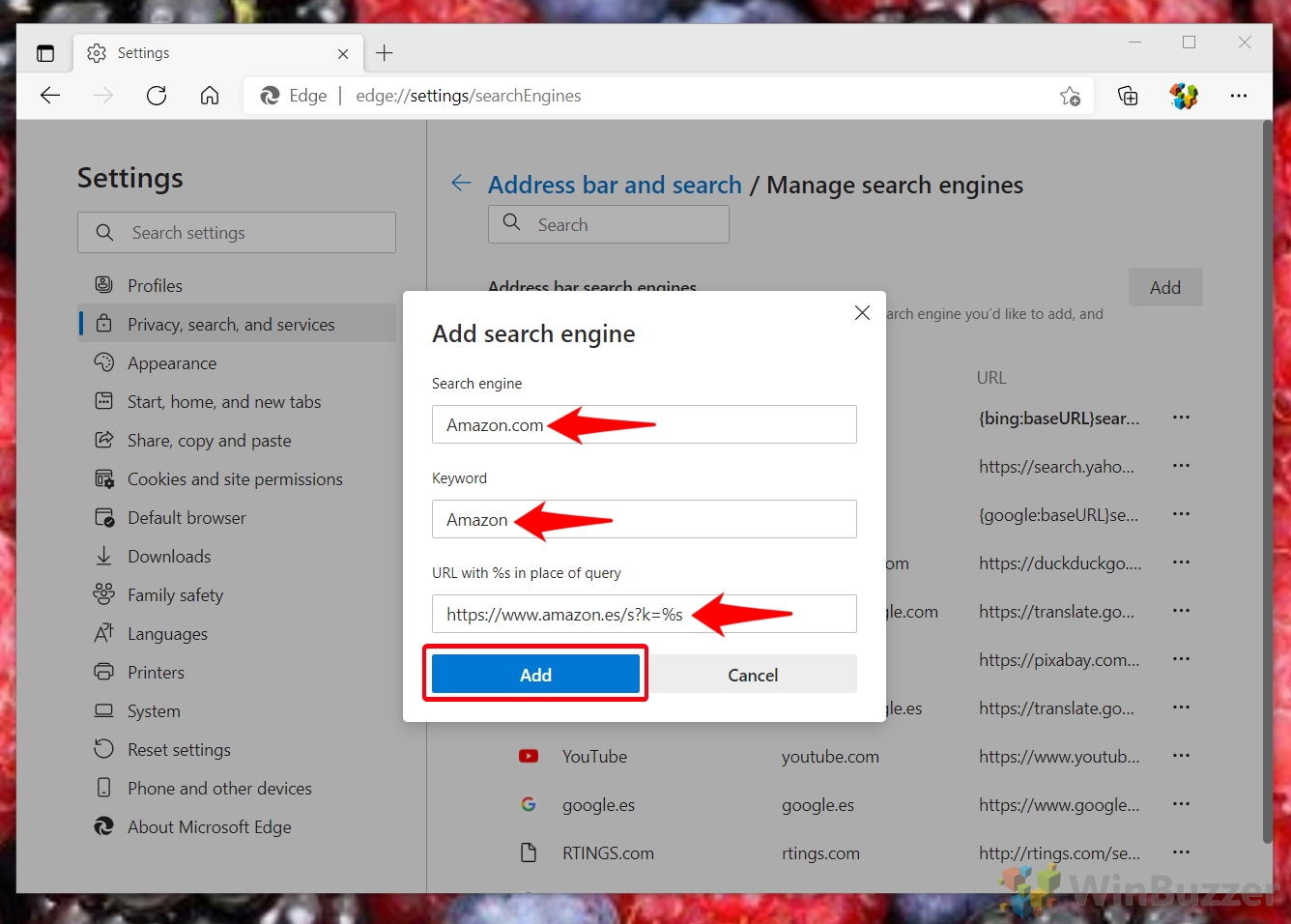Open more actions for search.yahoo row
Viewport: 1291px width, 924px height.
pos(1181,466)
